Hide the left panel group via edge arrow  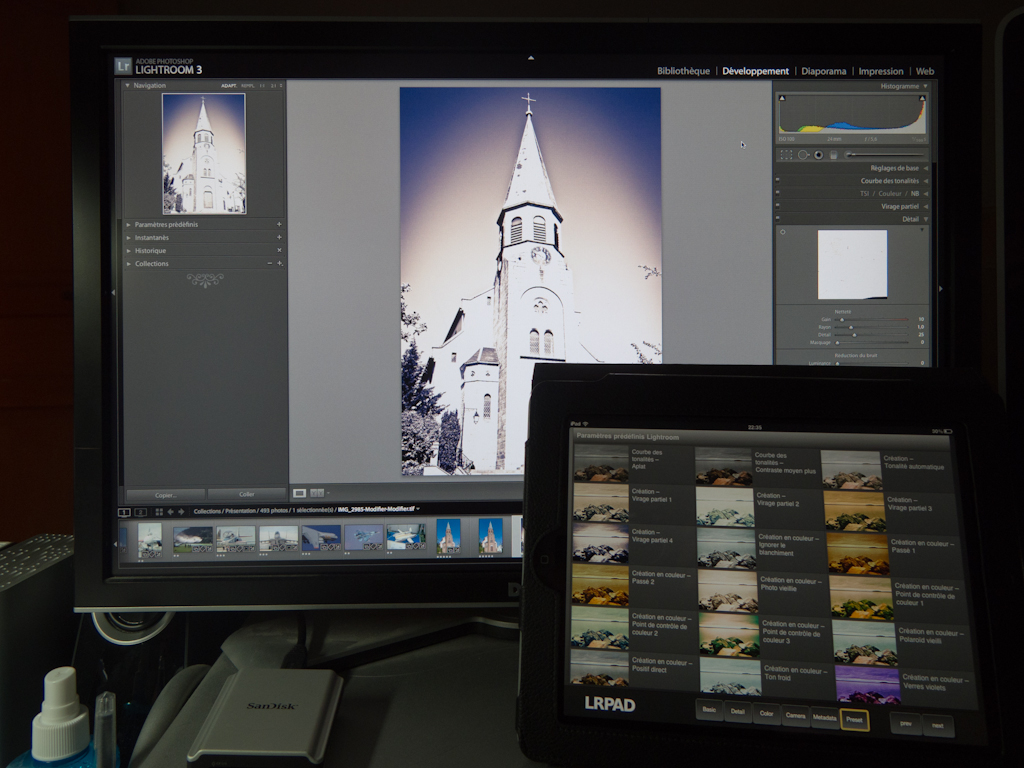[114, 293]
